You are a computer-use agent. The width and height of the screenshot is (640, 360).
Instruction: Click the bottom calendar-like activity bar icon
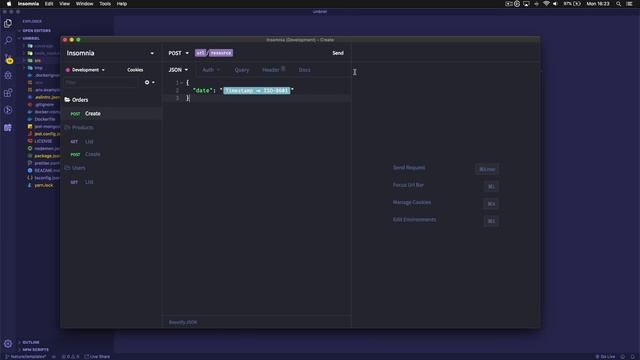(x=8, y=128)
